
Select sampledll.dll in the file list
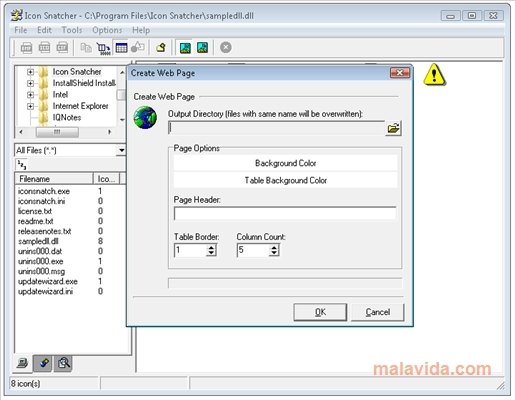tap(38, 241)
